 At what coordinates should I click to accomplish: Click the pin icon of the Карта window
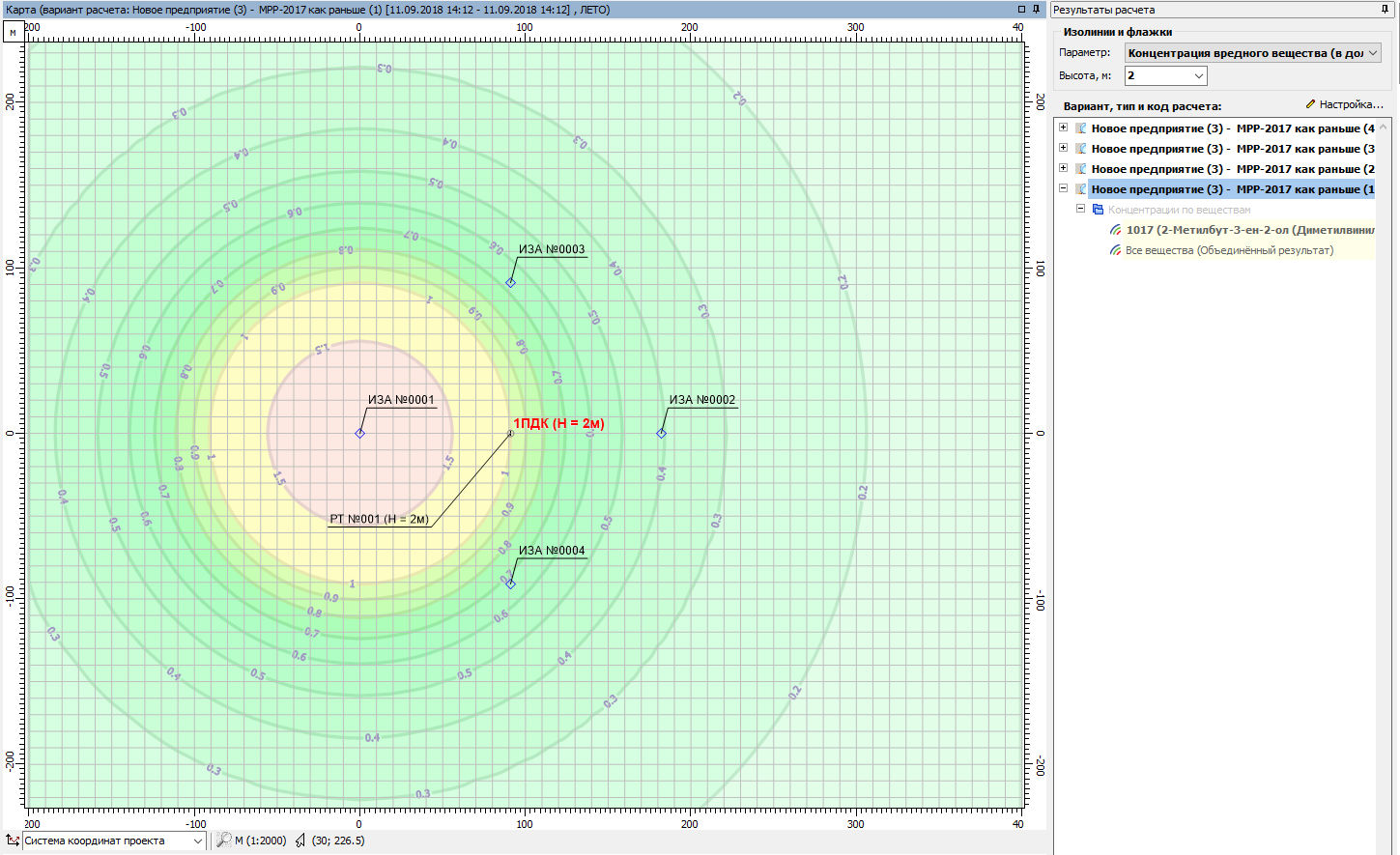tap(1037, 10)
